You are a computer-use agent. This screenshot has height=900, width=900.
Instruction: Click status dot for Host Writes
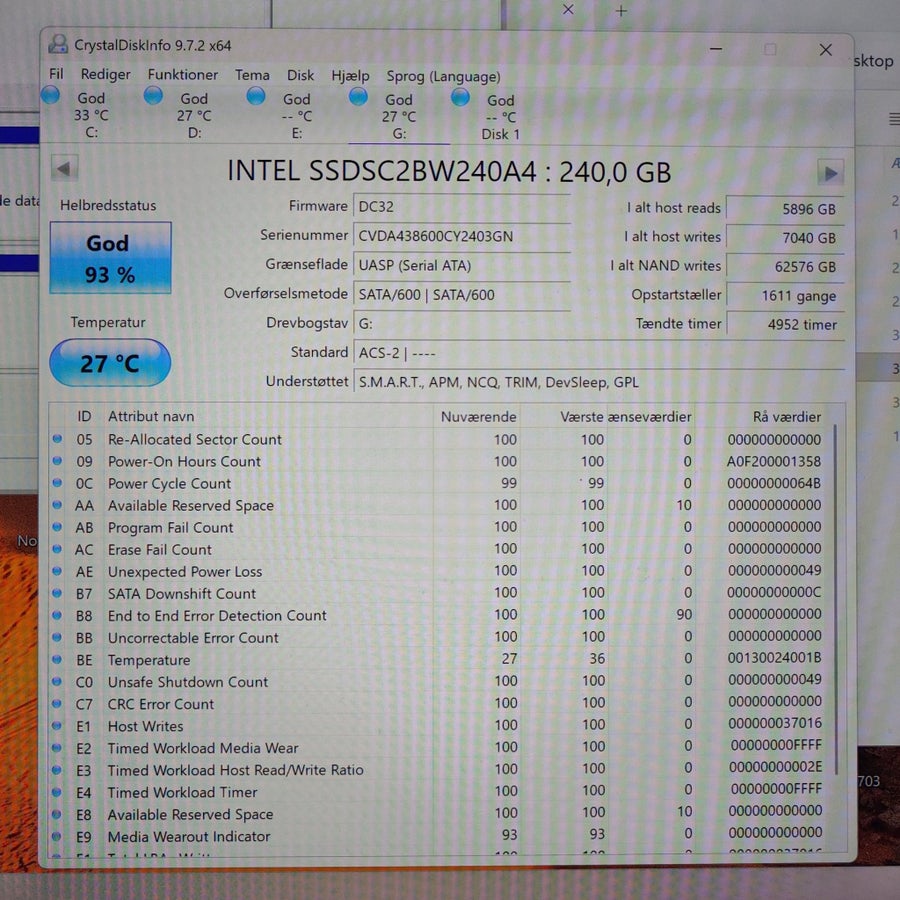57,726
